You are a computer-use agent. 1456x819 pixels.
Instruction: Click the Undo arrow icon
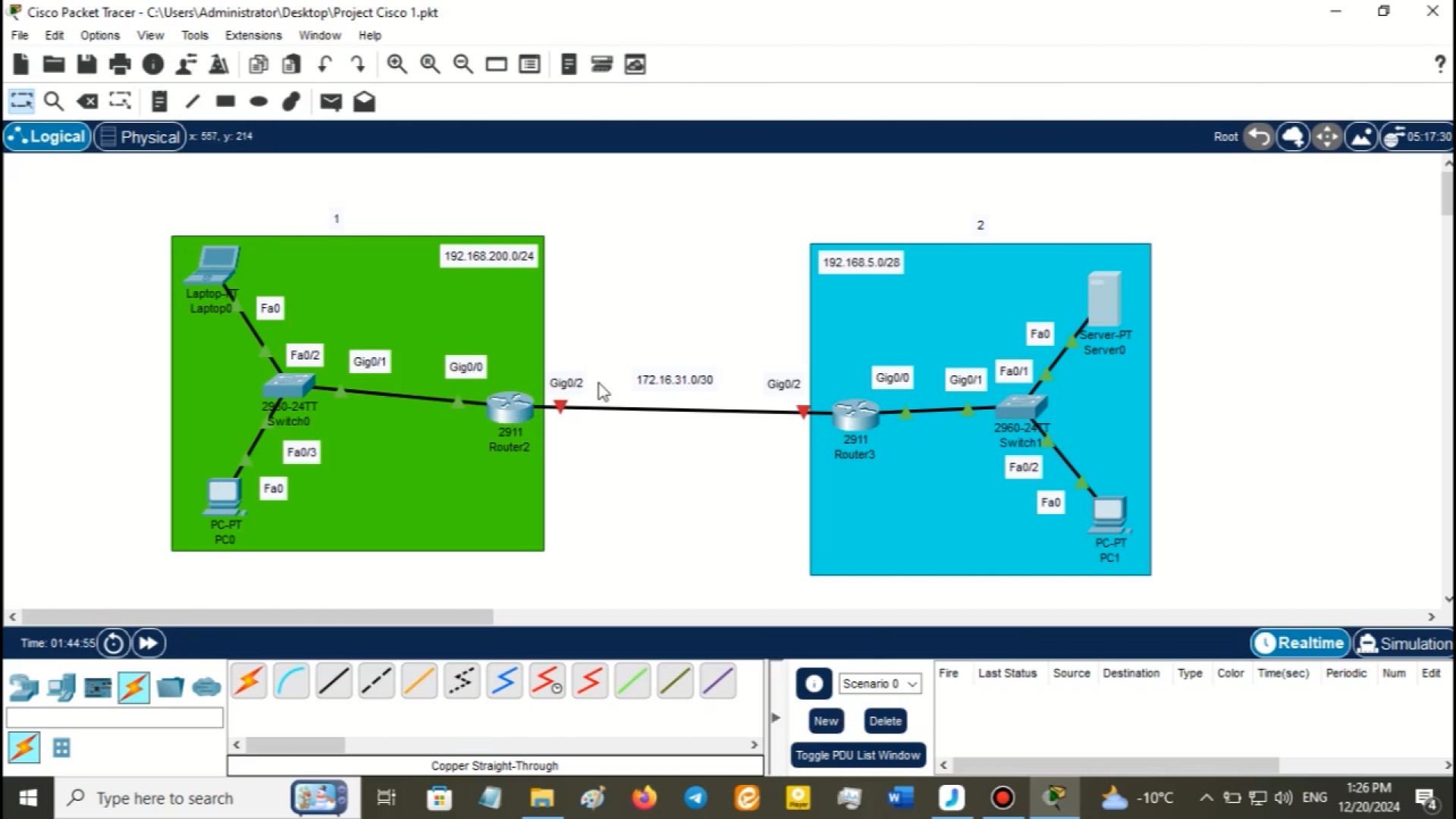pos(325,64)
